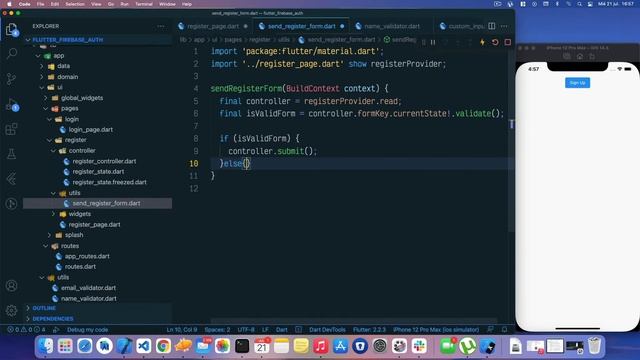Open the Run menu in the menu bar

pyautogui.click(x=124, y=4)
